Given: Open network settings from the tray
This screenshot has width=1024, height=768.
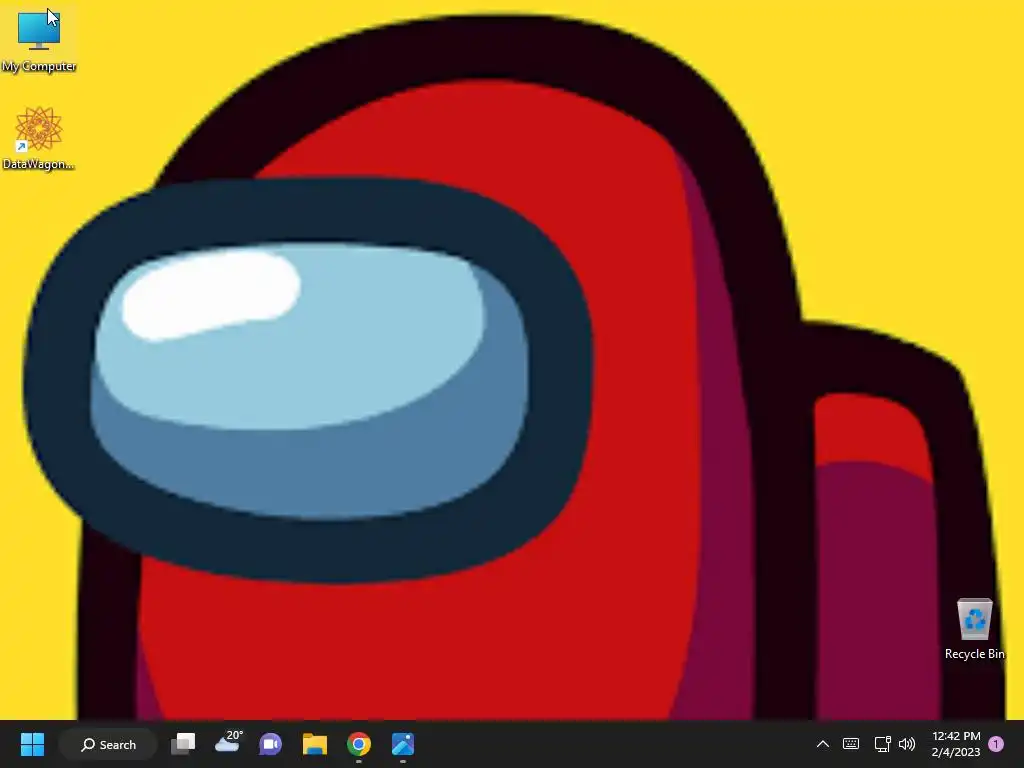Looking at the screenshot, I should pos(882,744).
